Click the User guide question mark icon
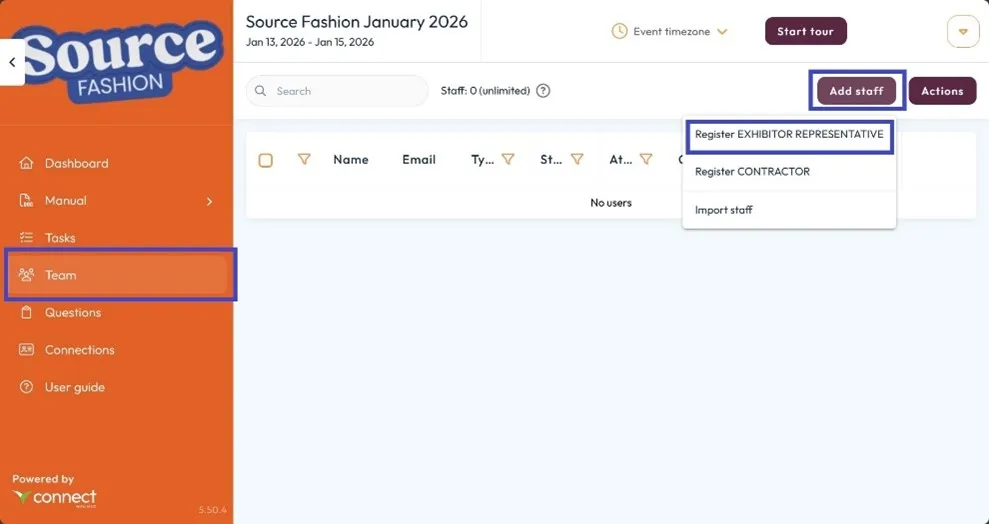The width and height of the screenshot is (989, 524). 27,387
